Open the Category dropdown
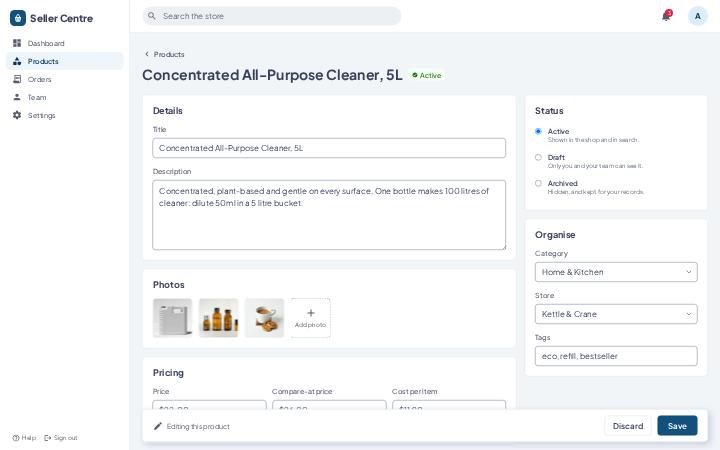The height and width of the screenshot is (450, 720). click(616, 272)
